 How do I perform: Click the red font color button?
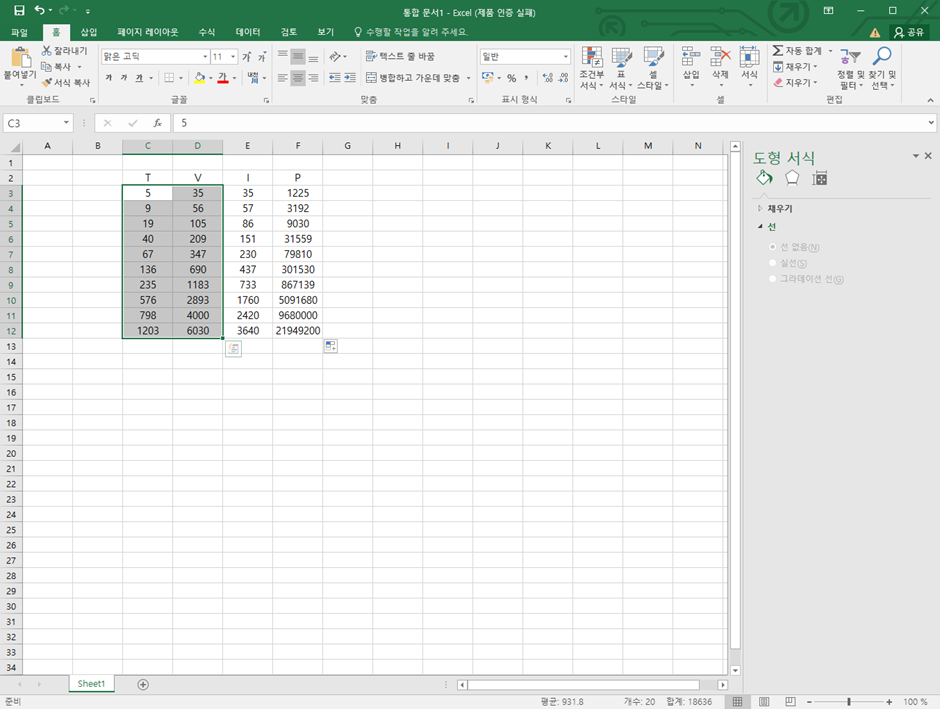pos(223,78)
